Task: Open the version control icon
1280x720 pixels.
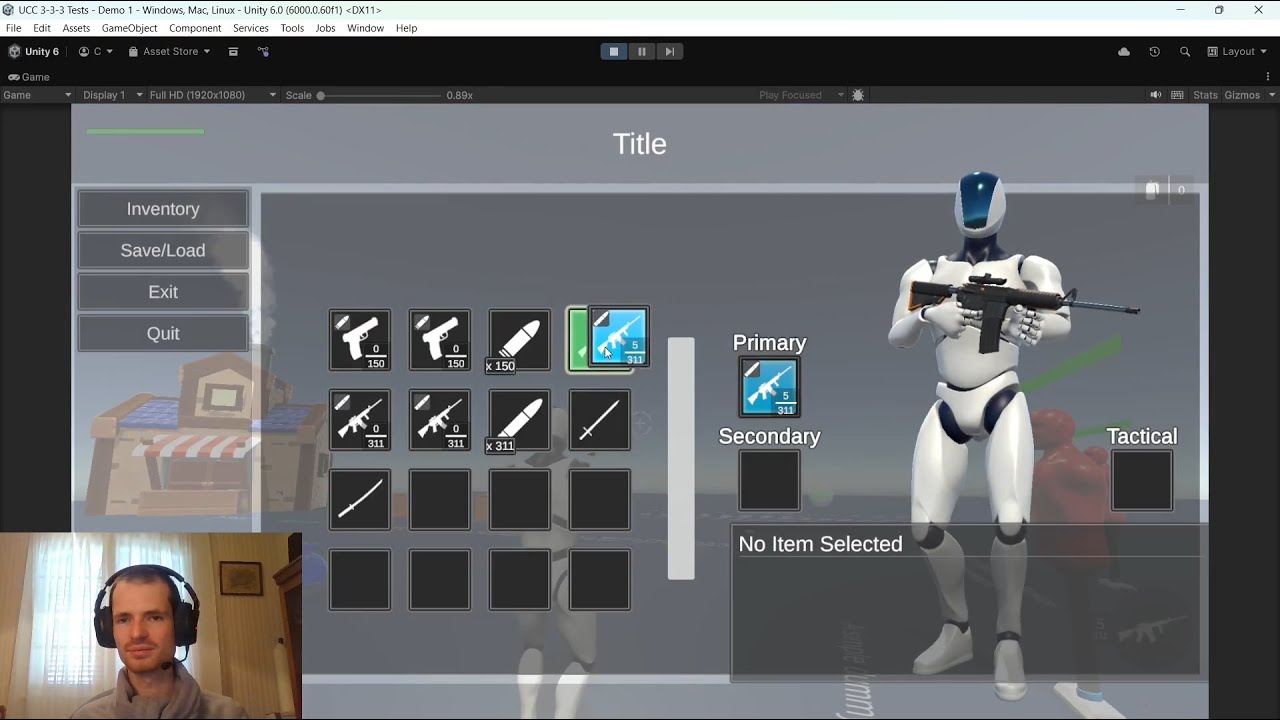Action: click(263, 51)
